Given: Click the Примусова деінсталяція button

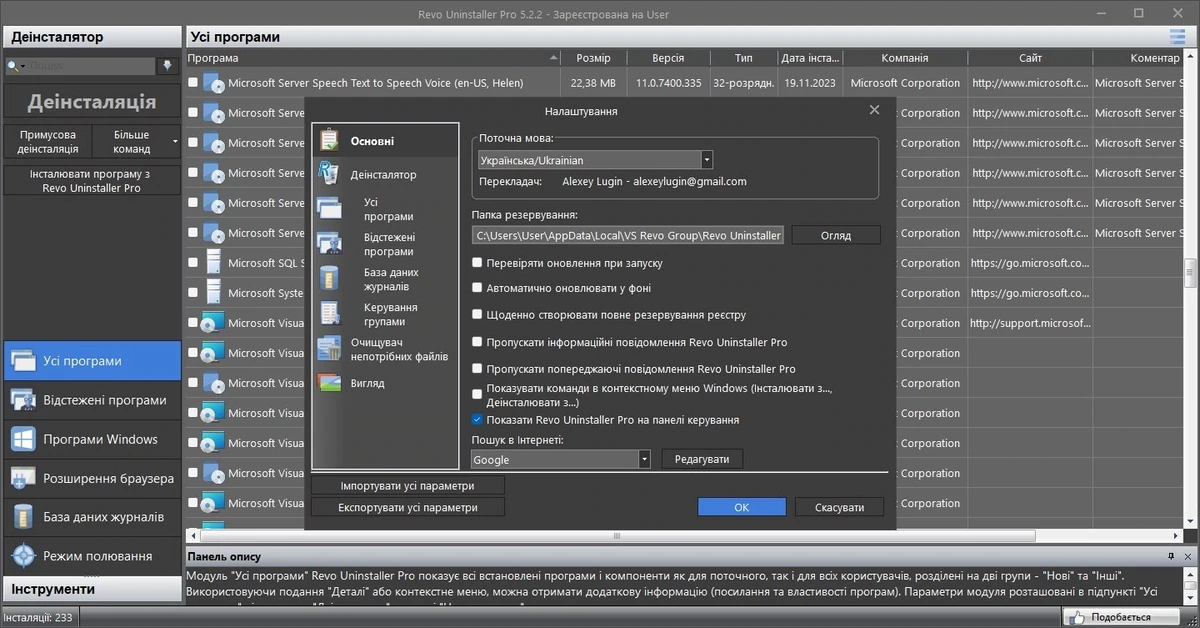Looking at the screenshot, I should point(48,142).
